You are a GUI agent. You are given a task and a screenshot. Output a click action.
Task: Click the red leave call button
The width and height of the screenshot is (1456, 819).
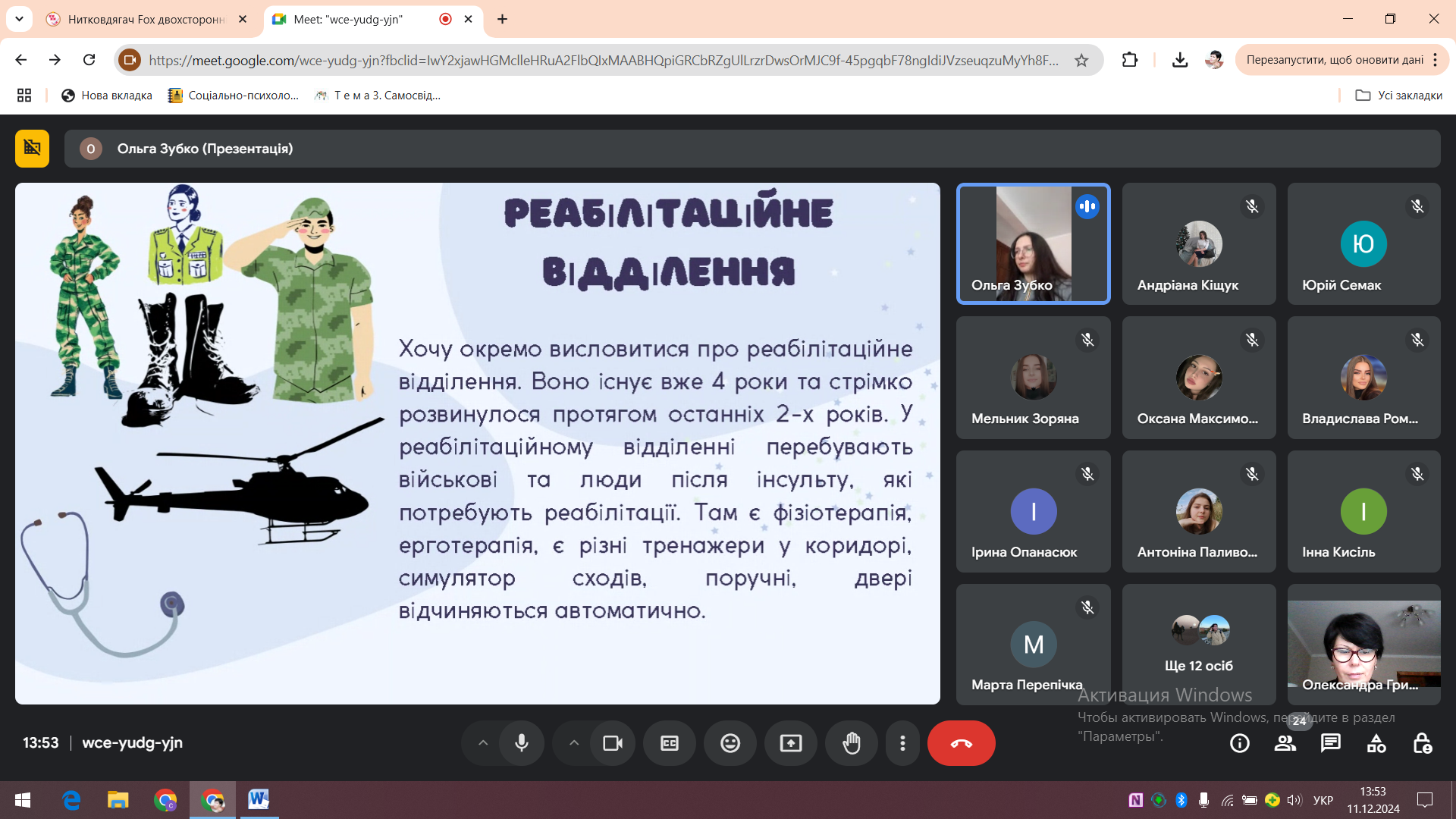961,743
